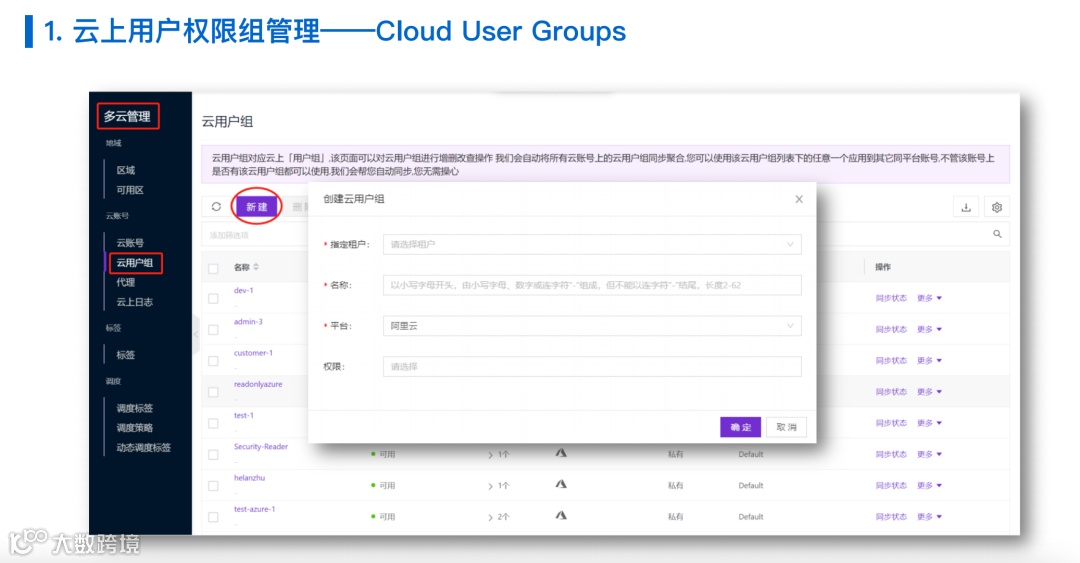Viewport: 1080px width, 563px height.
Task: Check the customer-1 row checkbox
Action: 214,360
